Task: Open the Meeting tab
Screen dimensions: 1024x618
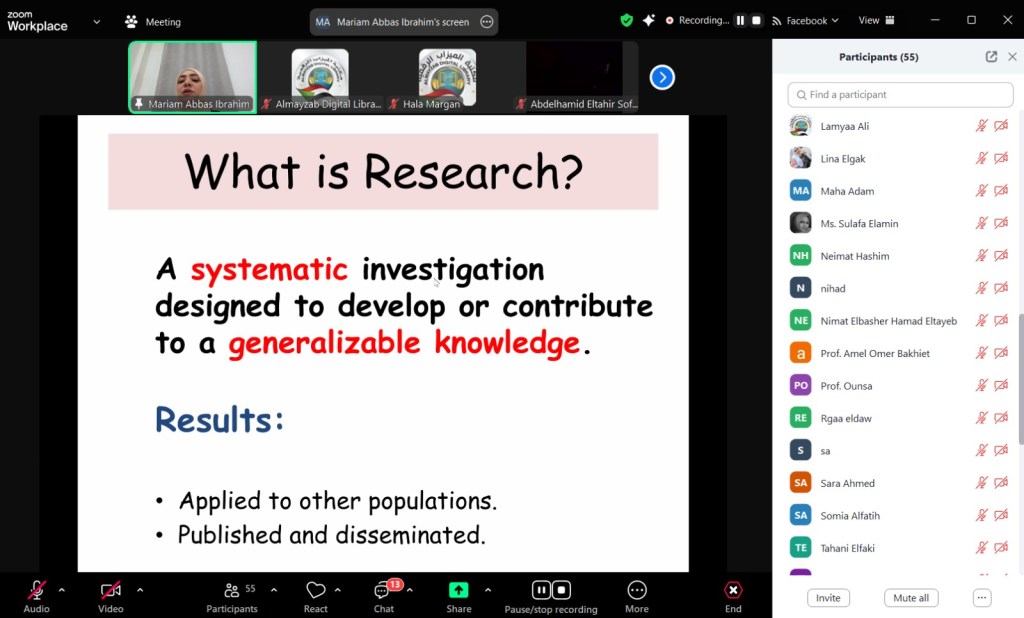Action: [153, 21]
